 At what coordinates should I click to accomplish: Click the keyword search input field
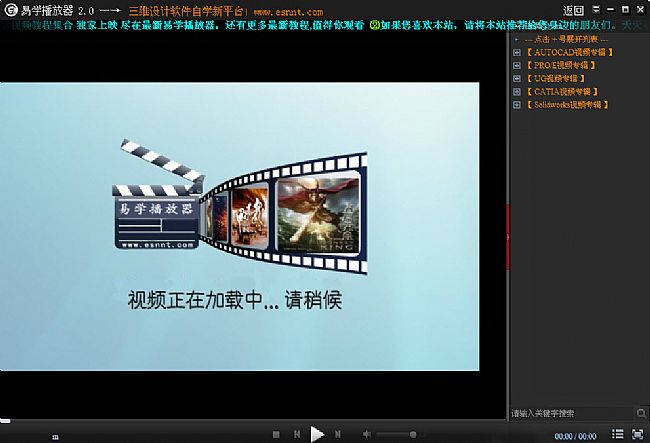pos(571,413)
